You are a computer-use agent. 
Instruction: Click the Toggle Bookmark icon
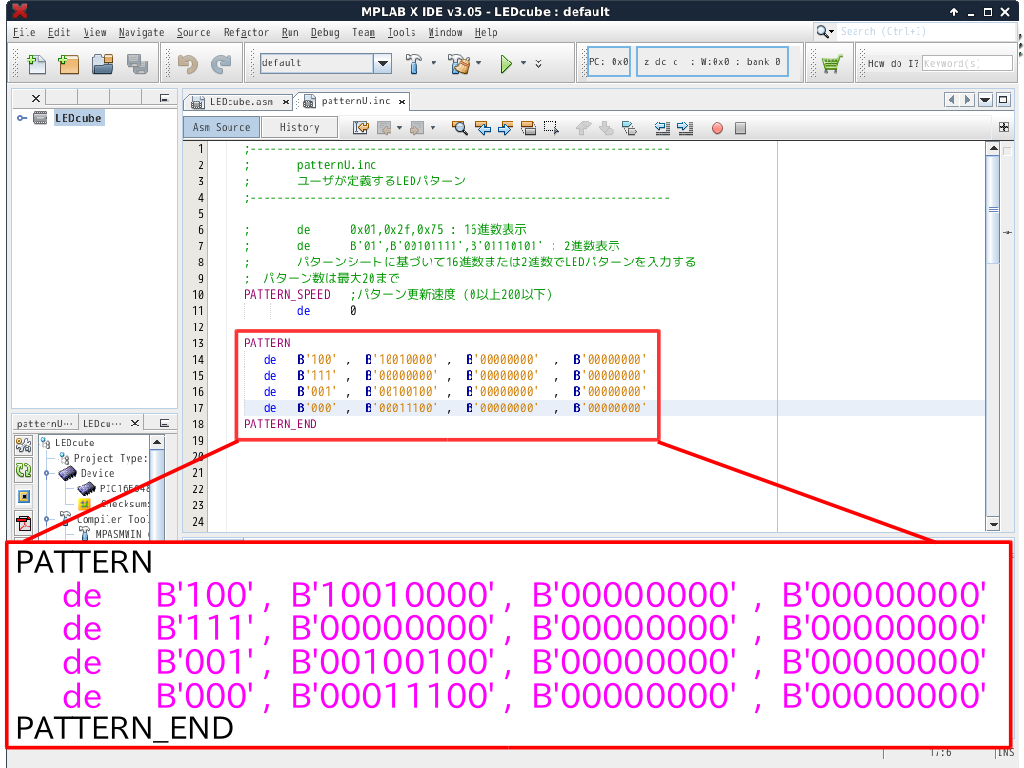[x=630, y=128]
